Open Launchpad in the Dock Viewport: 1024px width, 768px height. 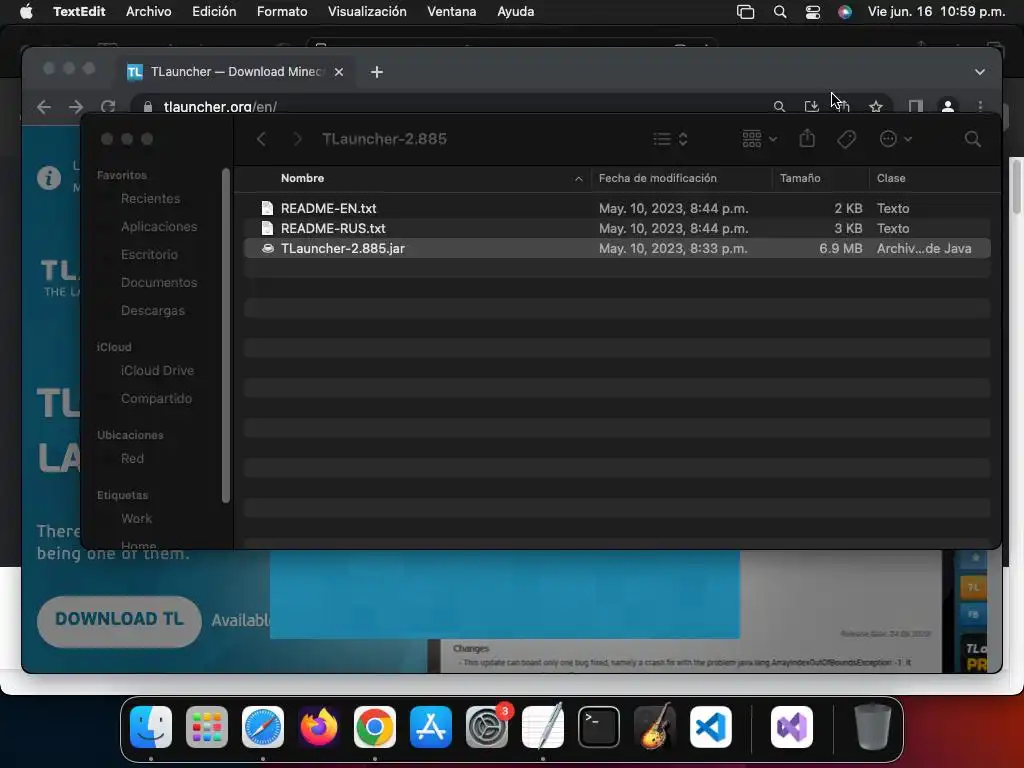click(x=207, y=727)
